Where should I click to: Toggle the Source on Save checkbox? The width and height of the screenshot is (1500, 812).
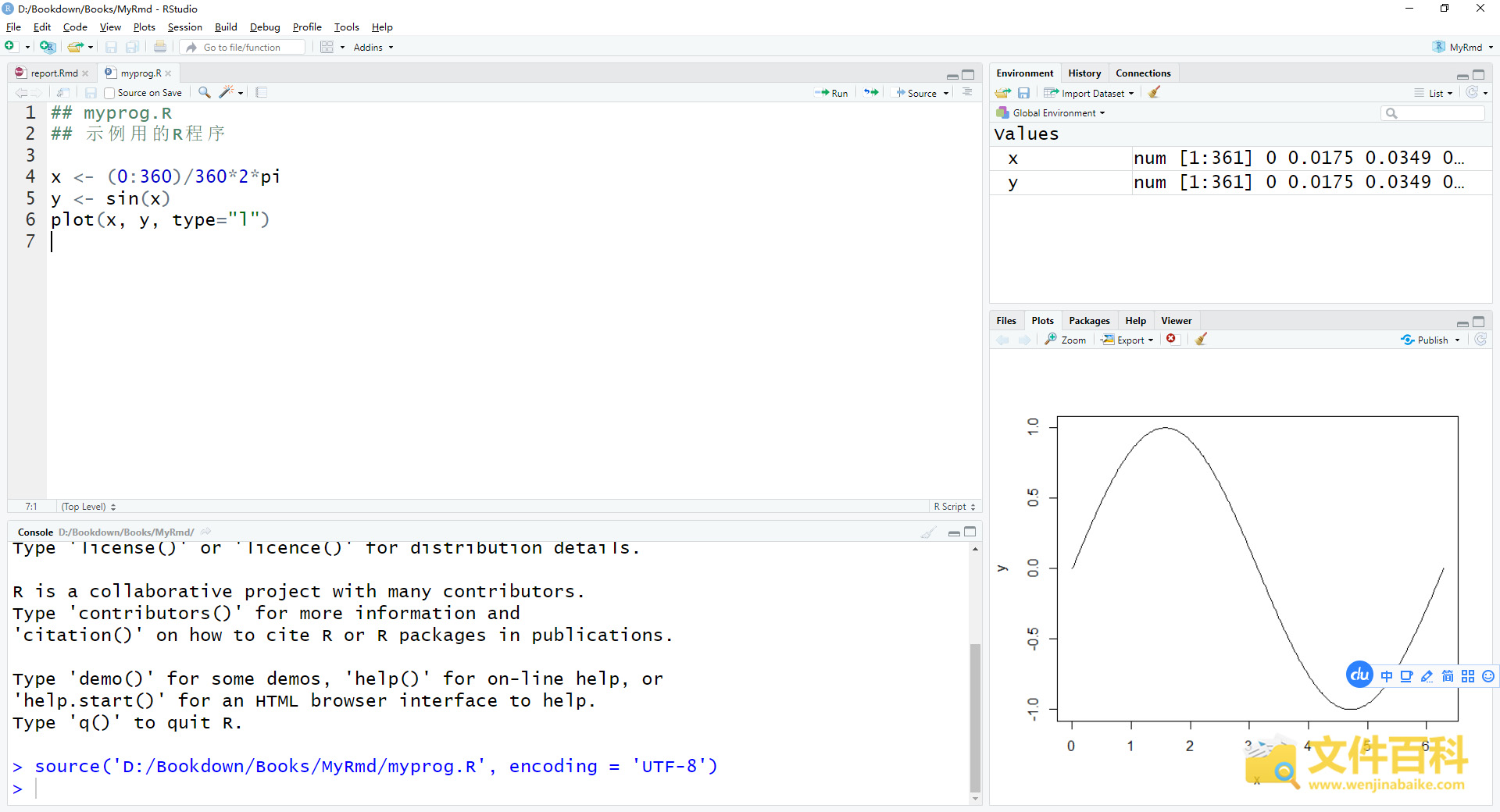[109, 93]
